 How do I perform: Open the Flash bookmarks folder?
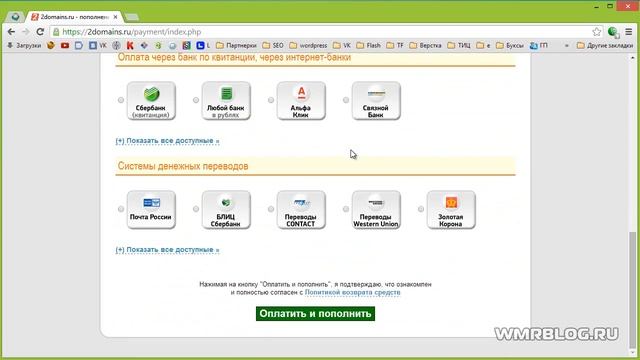click(369, 45)
